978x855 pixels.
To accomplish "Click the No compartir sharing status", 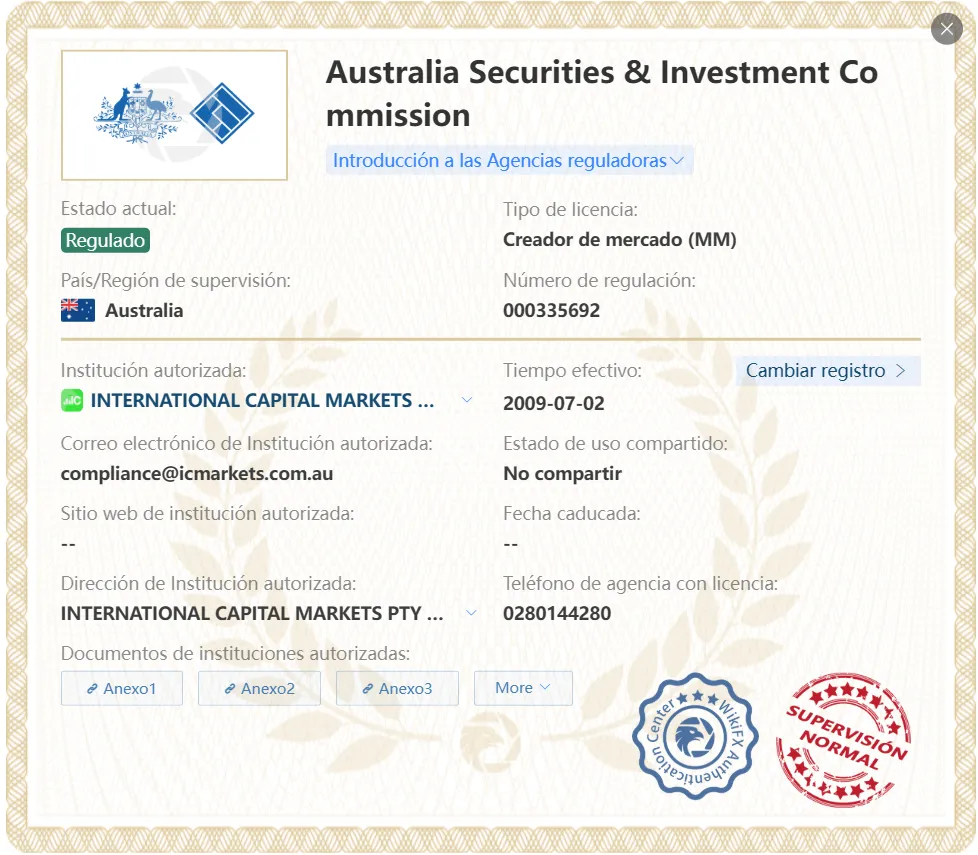I will [562, 474].
